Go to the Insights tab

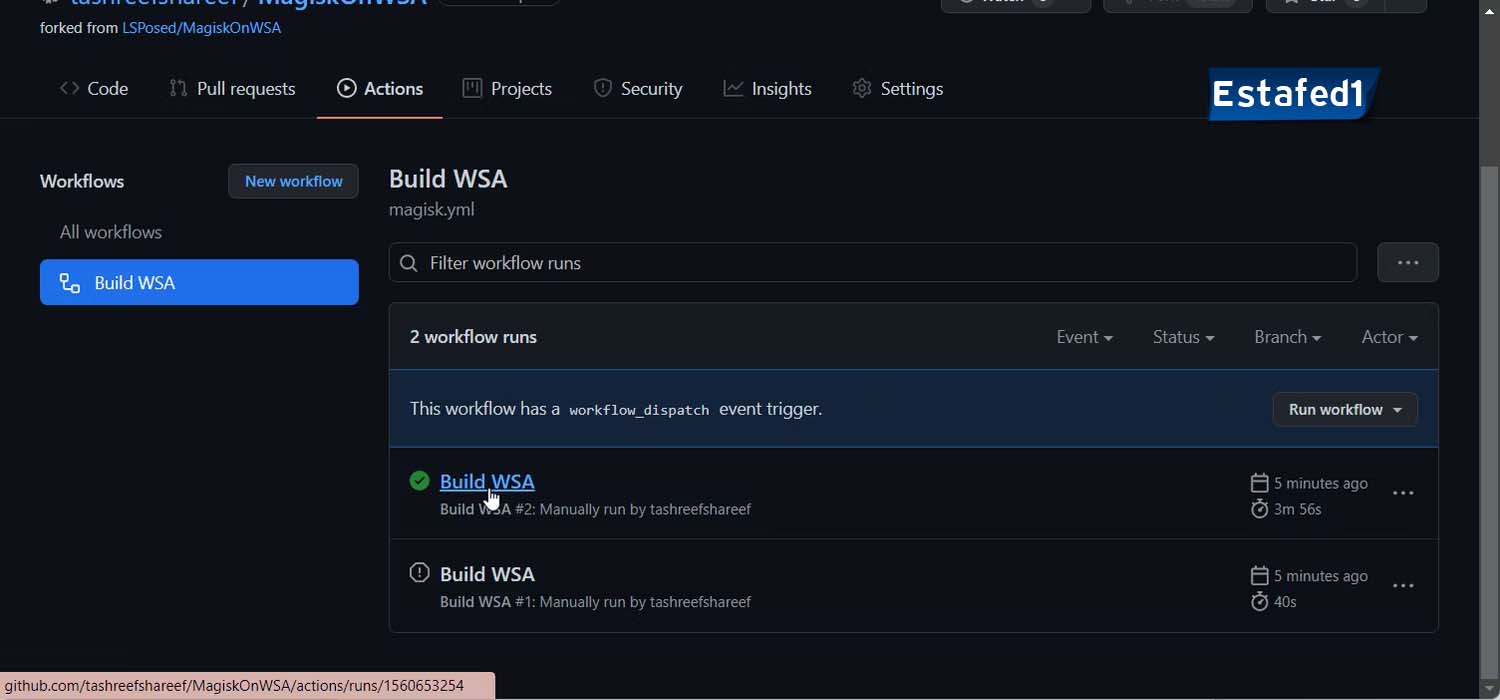[768, 89]
